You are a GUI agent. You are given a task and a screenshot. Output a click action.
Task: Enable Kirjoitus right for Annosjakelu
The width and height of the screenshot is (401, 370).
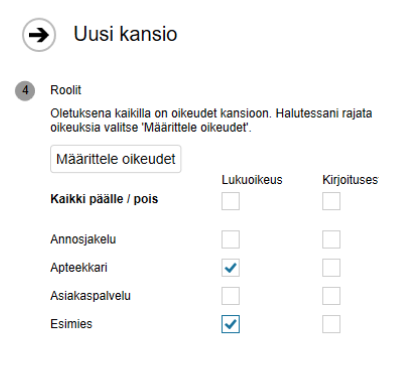[331, 239]
